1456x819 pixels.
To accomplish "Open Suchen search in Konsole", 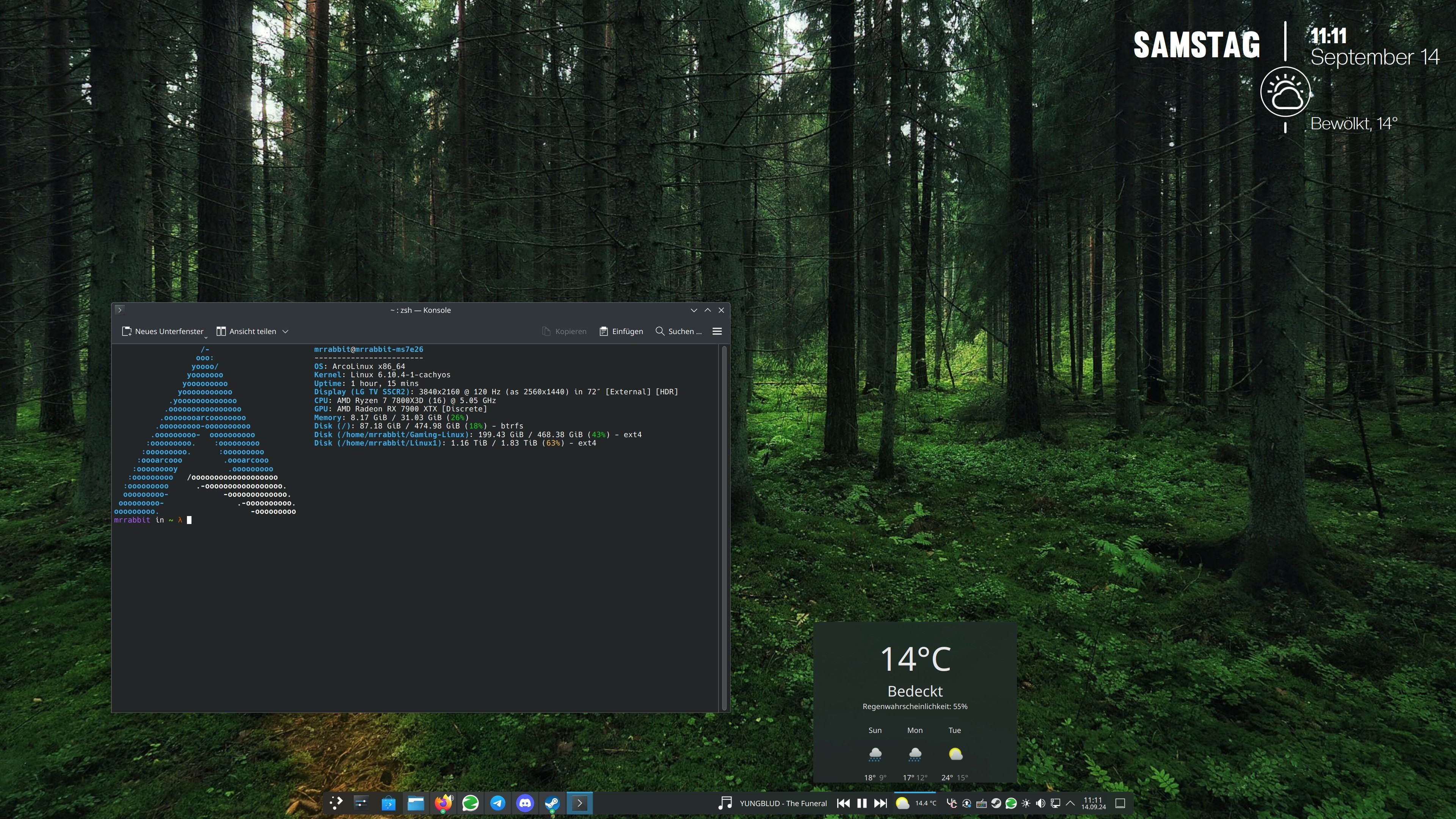I will point(678,332).
